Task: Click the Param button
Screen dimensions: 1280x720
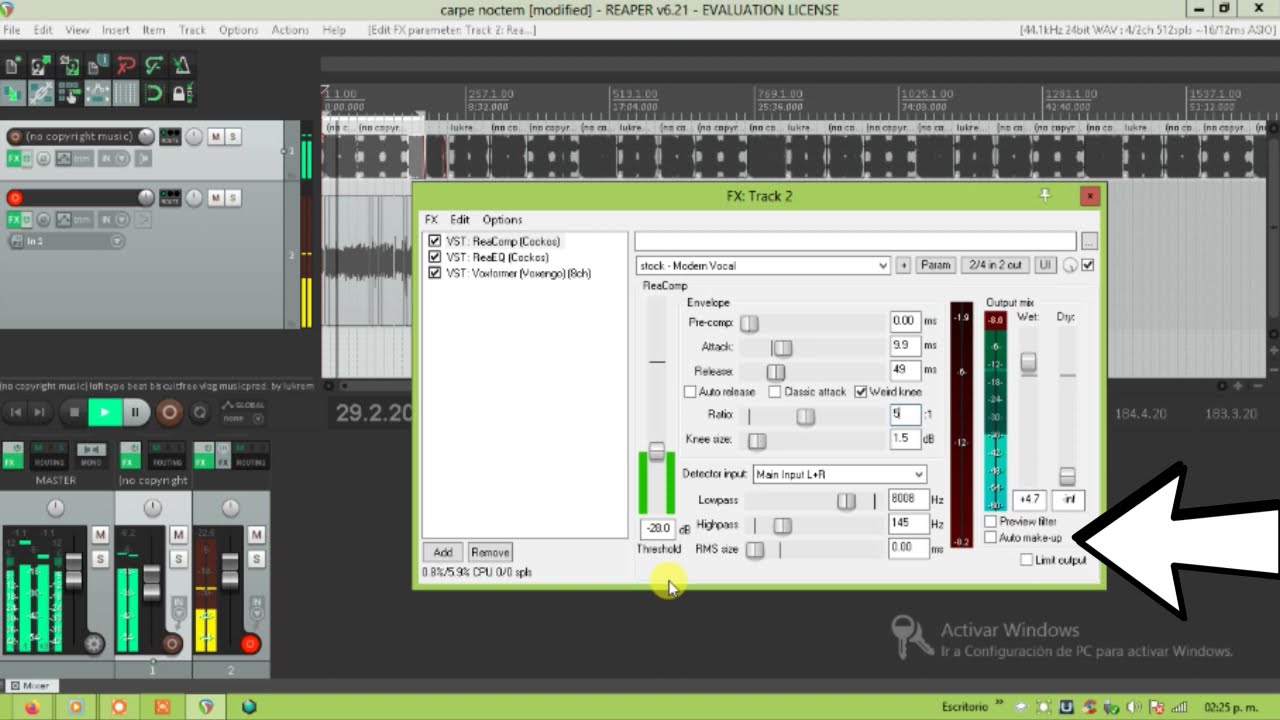Action: 935,265
